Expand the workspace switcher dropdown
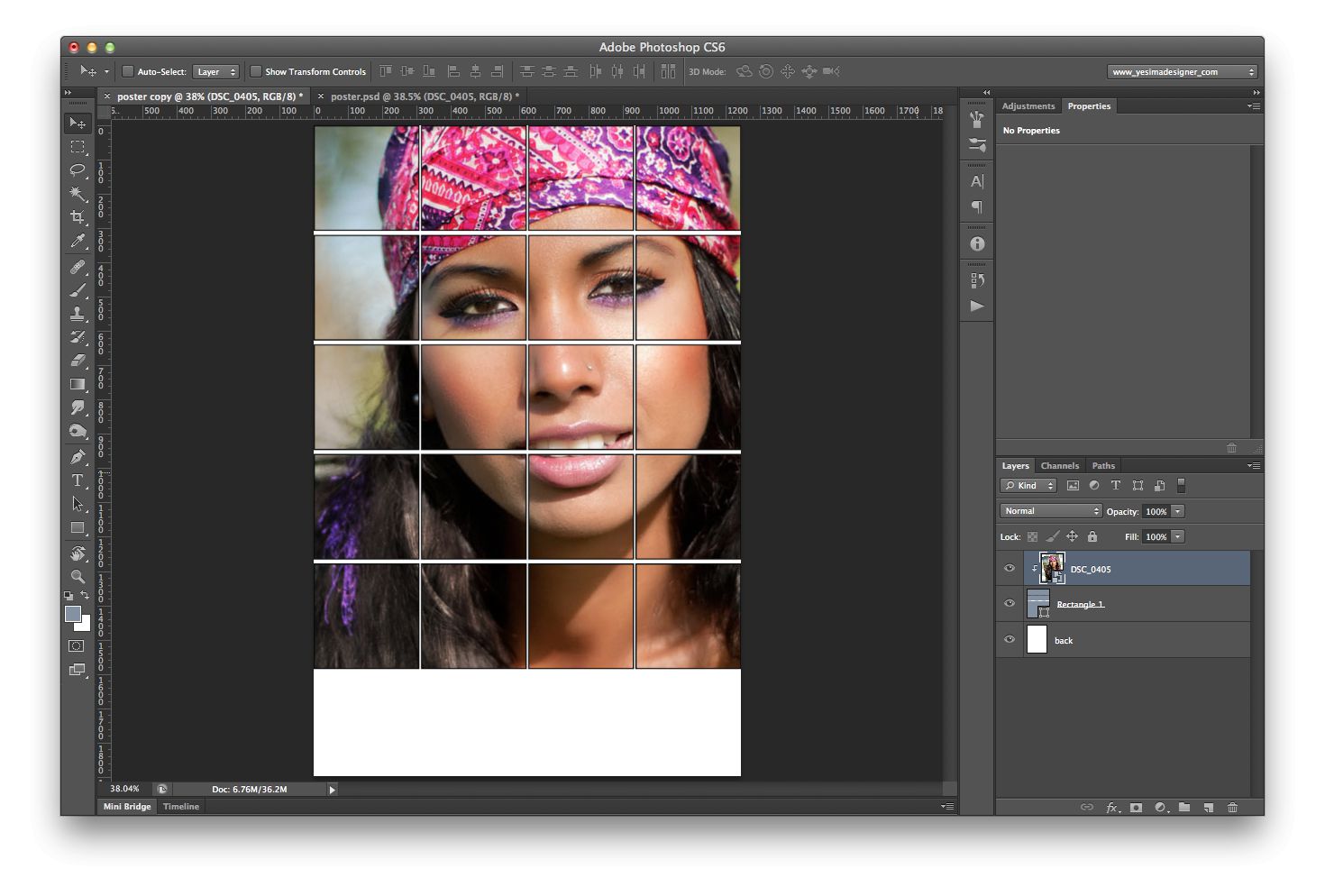 [1182, 71]
